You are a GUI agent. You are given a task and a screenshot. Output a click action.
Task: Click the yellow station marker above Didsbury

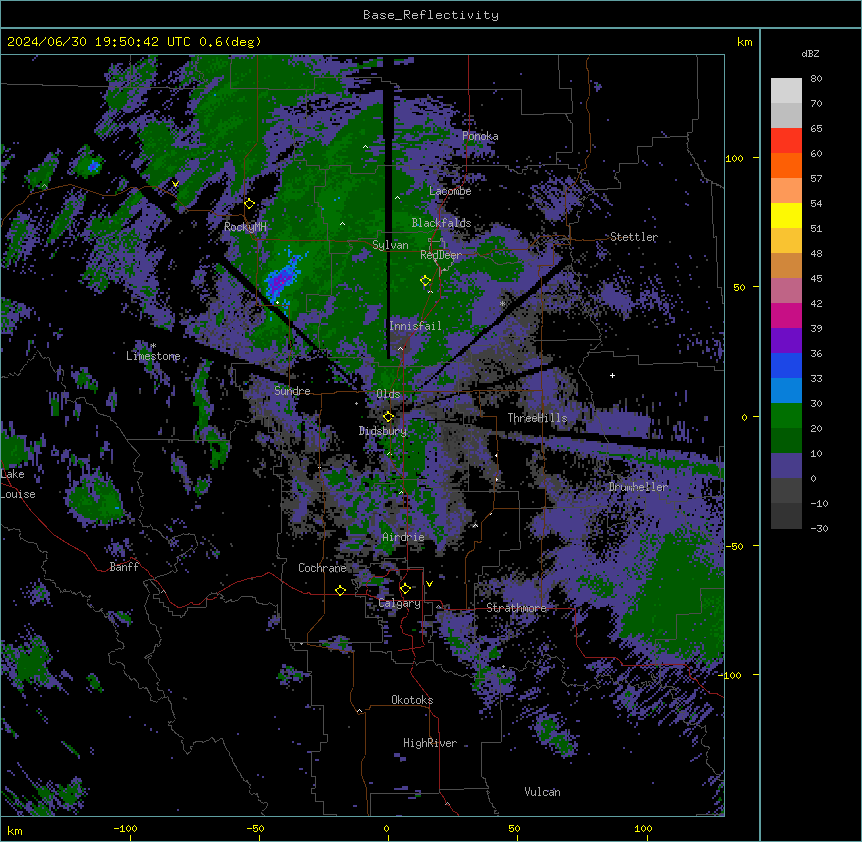[388, 417]
